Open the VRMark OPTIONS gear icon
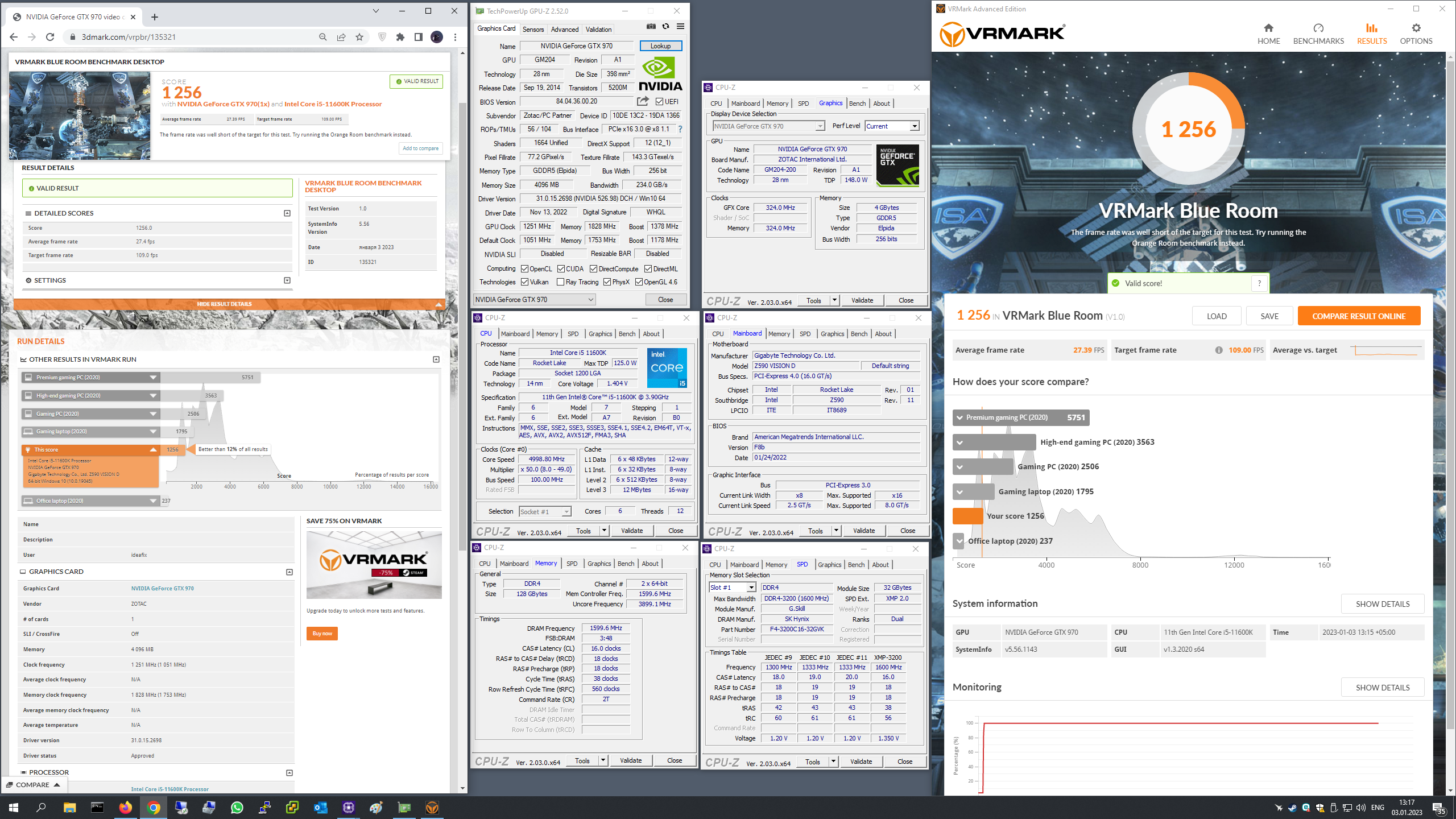 tap(1416, 28)
